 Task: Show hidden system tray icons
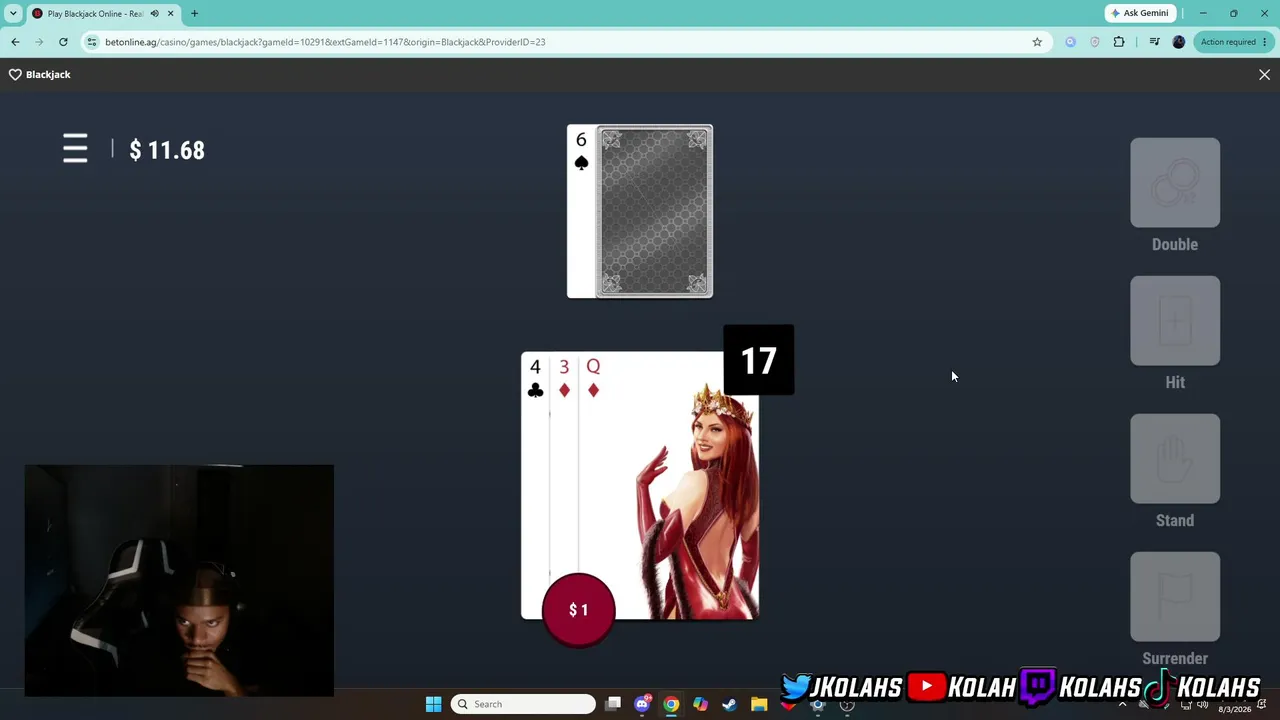[1122, 704]
